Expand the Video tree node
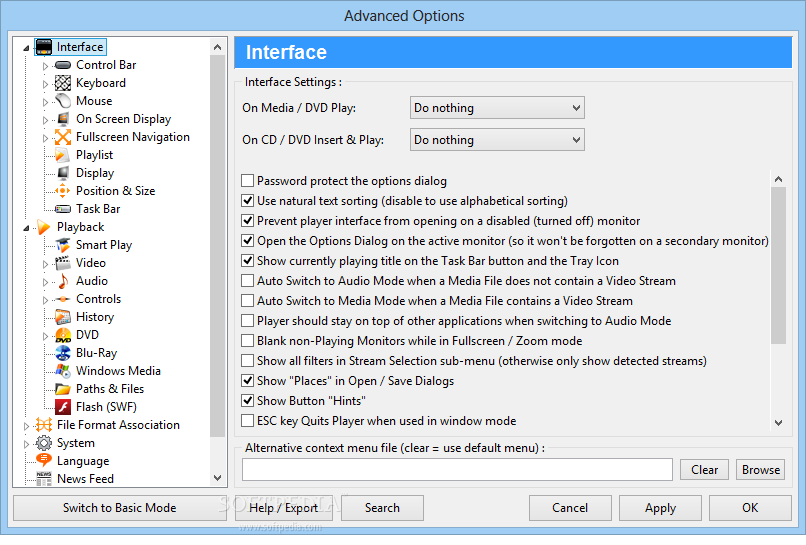The image size is (806, 545). [45, 264]
